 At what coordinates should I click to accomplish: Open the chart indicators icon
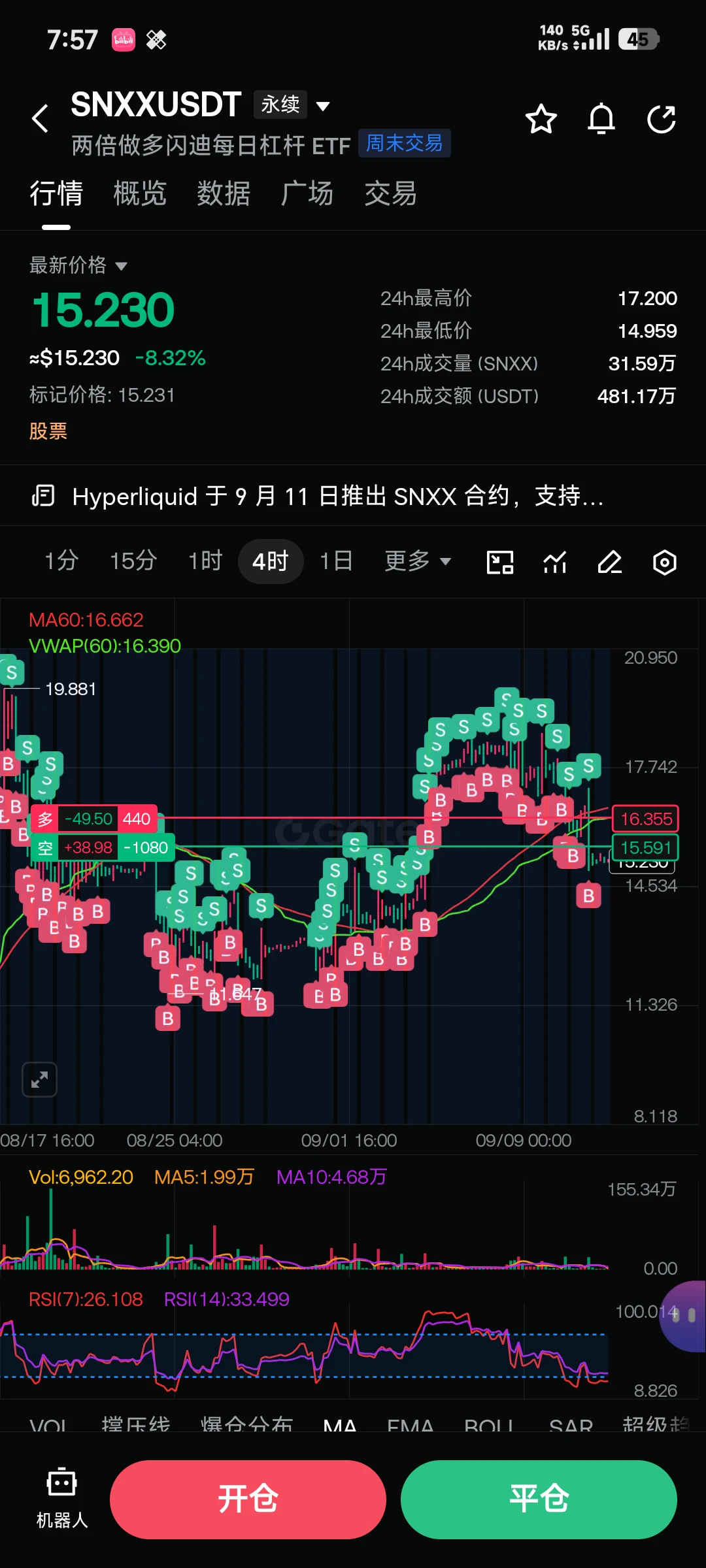(555, 562)
